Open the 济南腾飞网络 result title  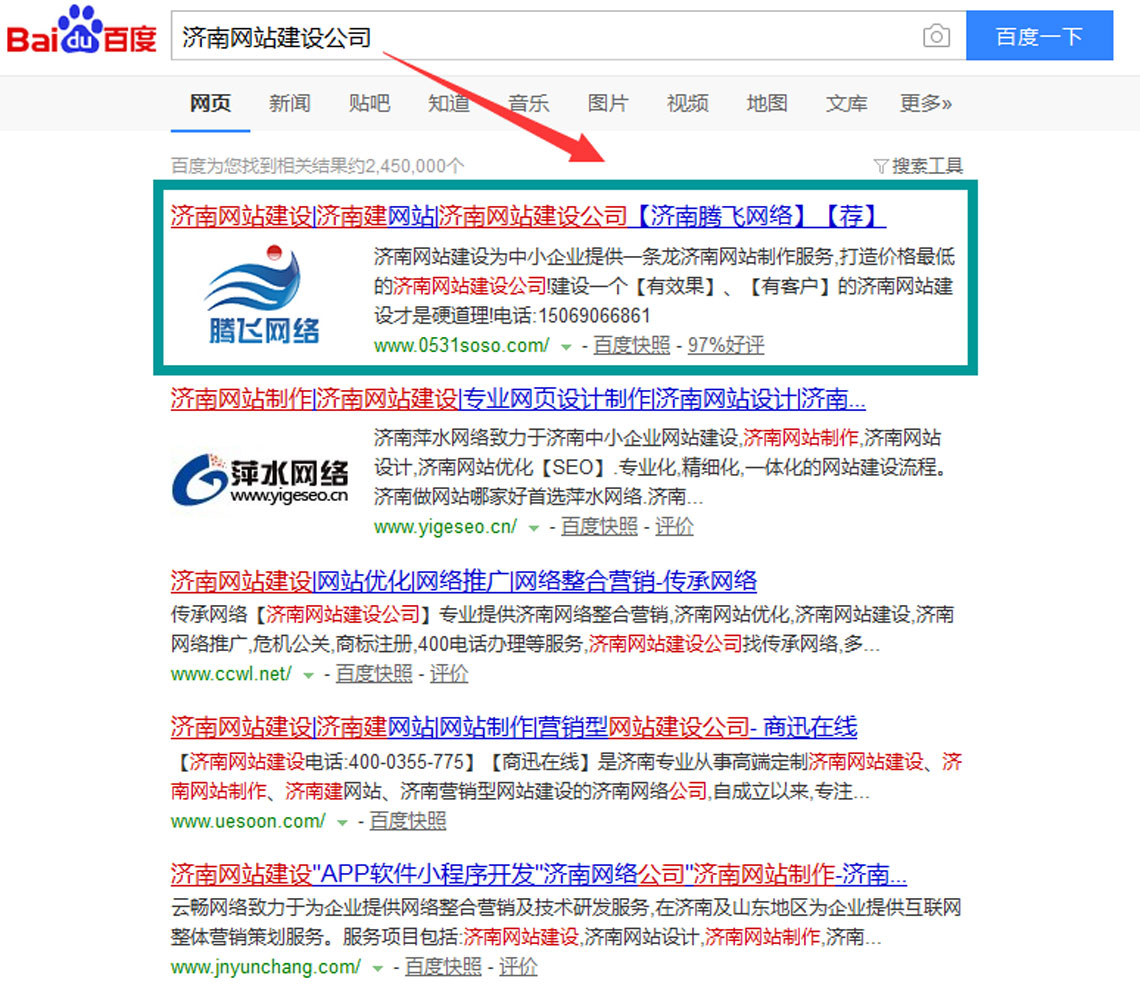pyautogui.click(x=528, y=216)
